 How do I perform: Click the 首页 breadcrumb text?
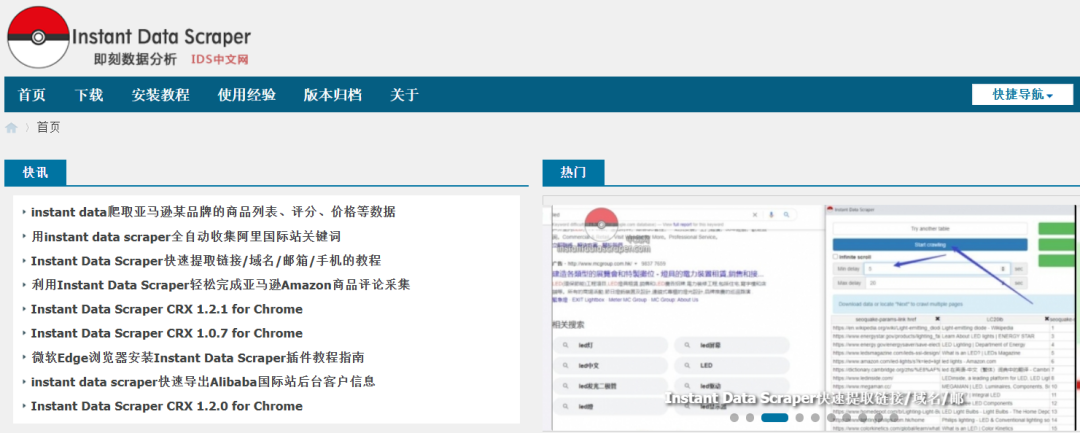48,127
